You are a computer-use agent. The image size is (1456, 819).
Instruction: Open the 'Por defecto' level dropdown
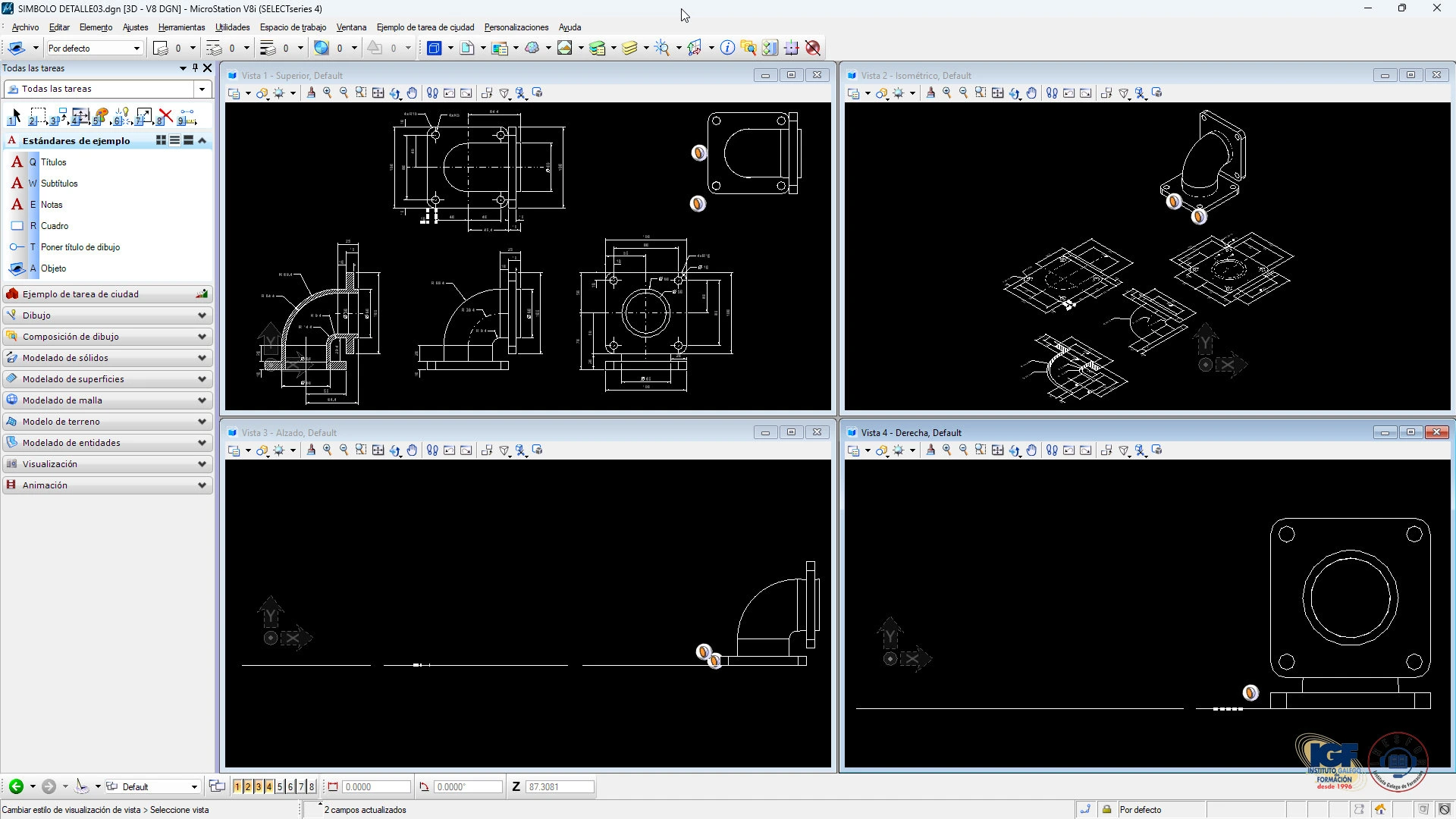[95, 48]
